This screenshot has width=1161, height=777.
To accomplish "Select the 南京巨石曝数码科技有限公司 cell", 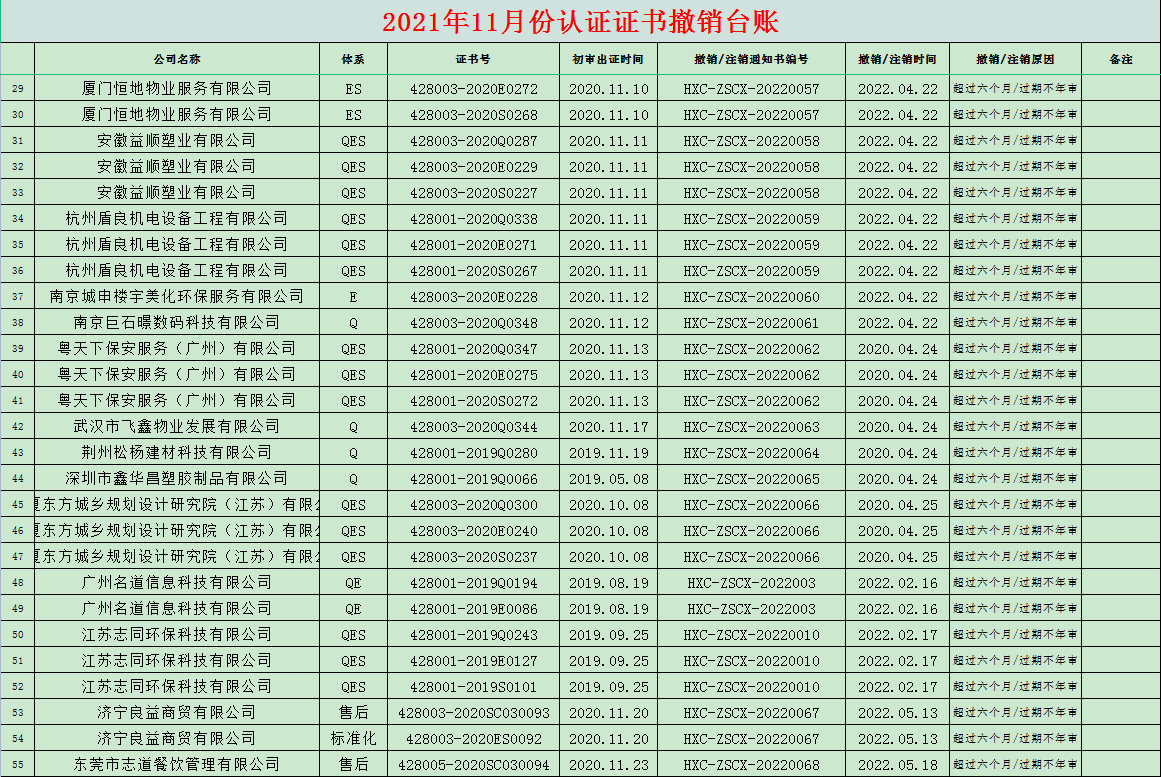I will pyautogui.click(x=177, y=323).
